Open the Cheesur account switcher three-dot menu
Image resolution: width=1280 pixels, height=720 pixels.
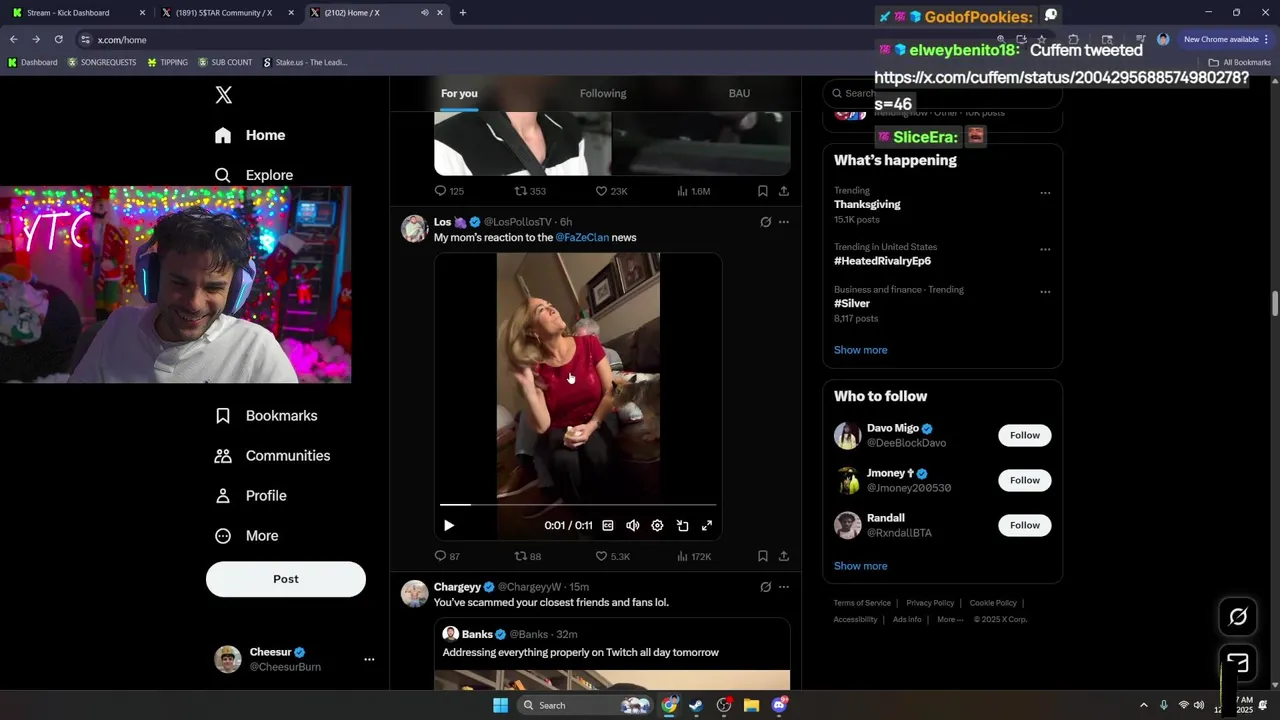369,659
